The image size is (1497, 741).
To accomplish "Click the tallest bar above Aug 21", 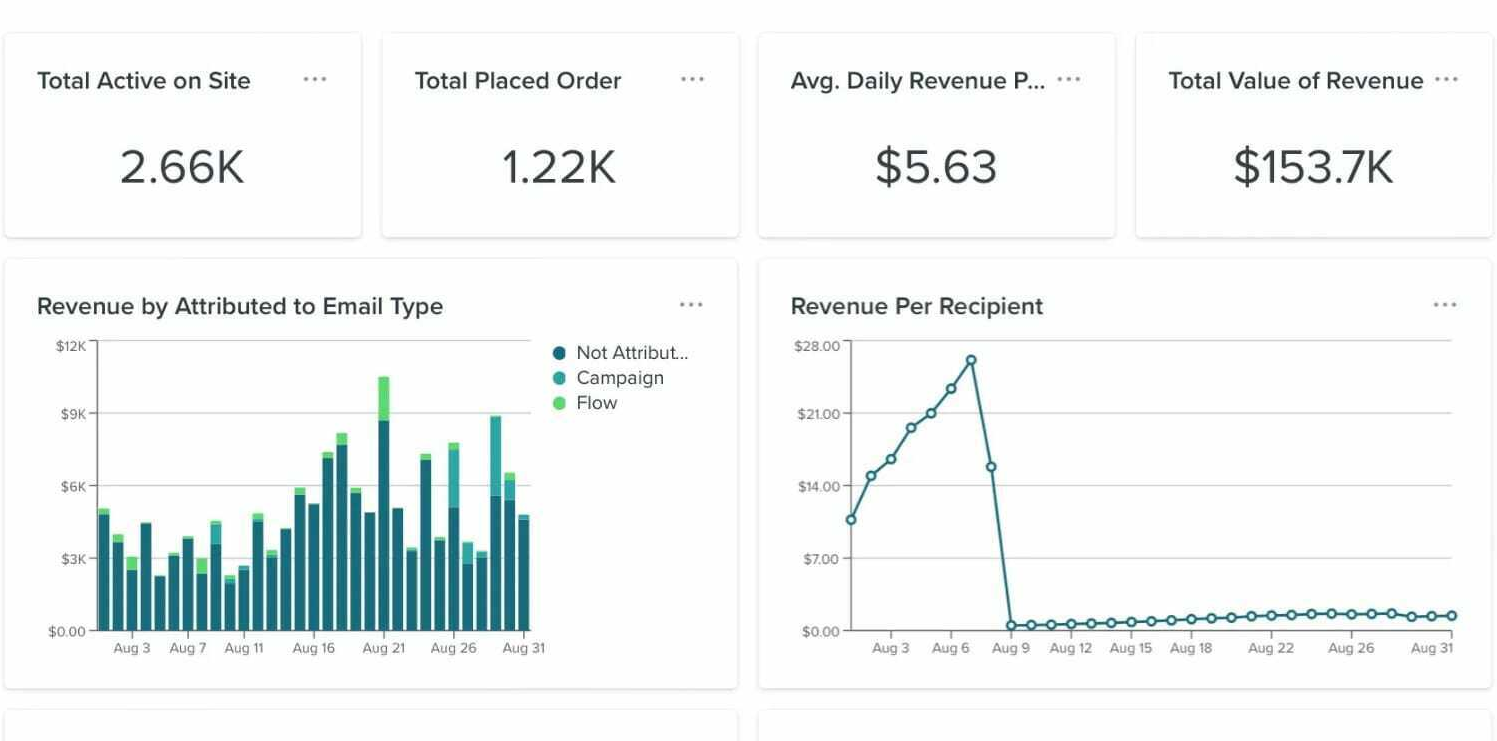I will tap(384, 504).
